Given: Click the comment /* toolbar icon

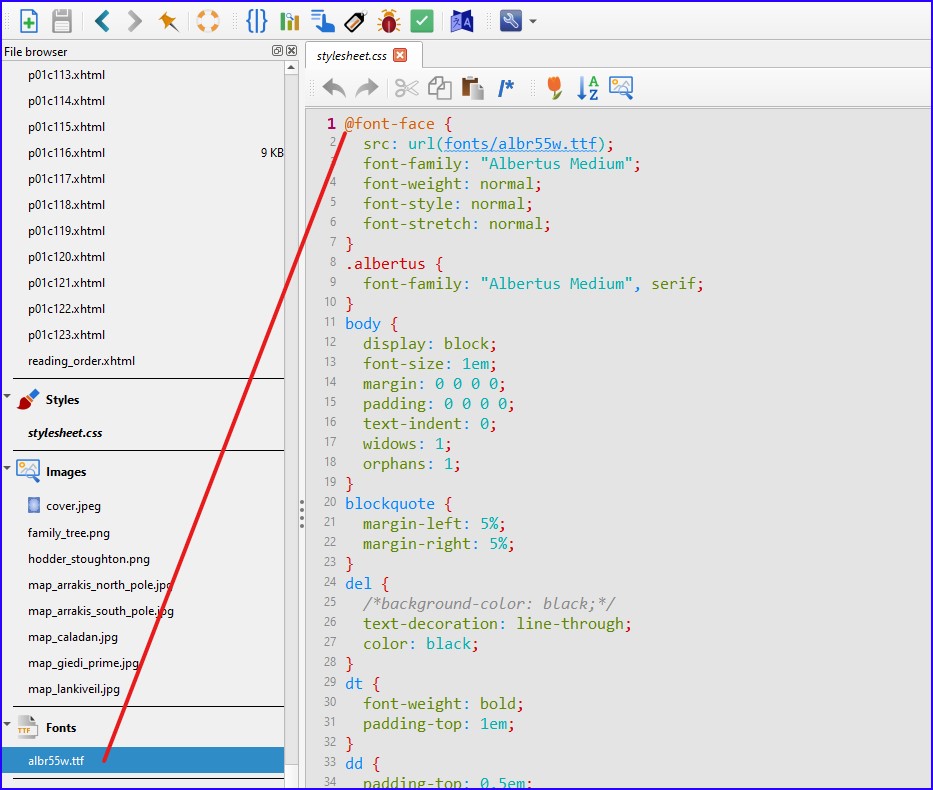Looking at the screenshot, I should [506, 88].
